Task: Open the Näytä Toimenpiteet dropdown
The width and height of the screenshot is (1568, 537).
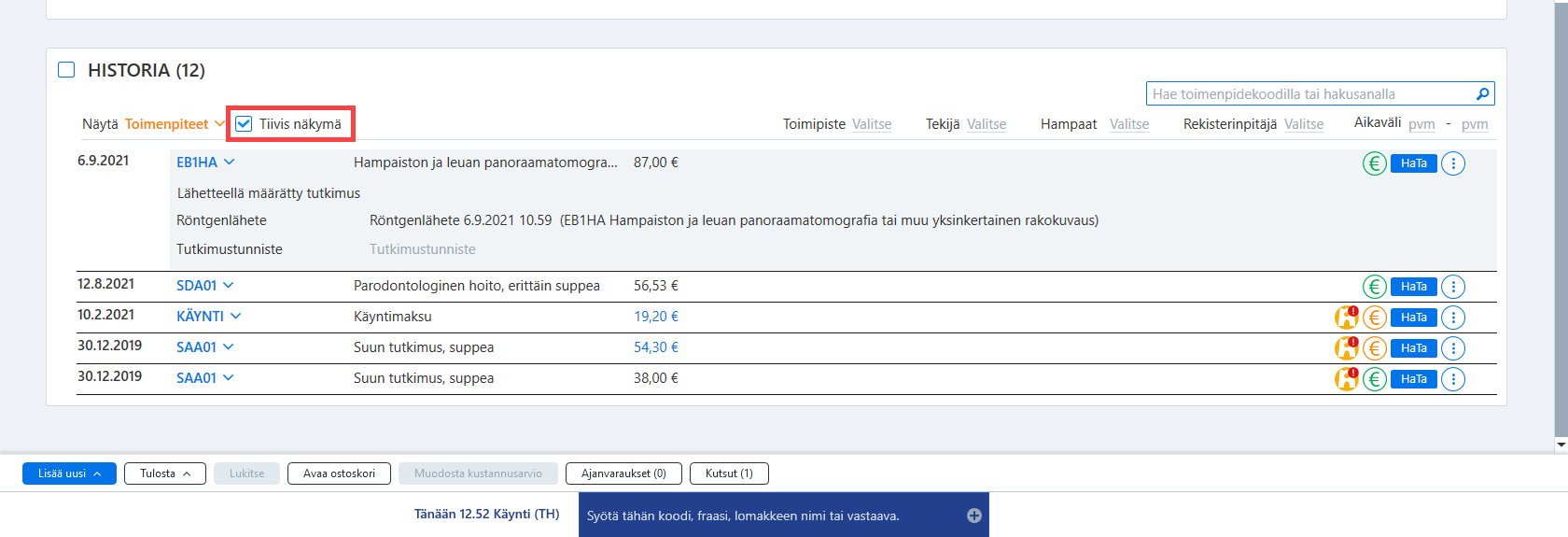Action: pos(175,124)
